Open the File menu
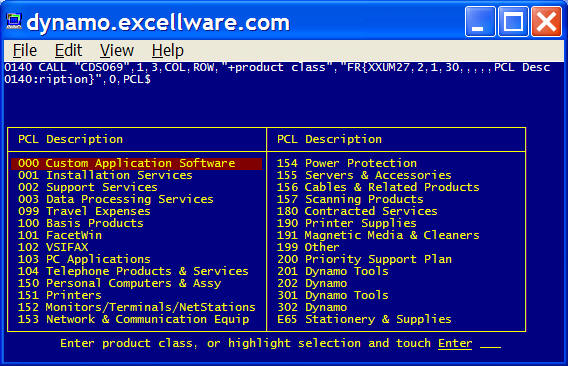 coord(25,50)
